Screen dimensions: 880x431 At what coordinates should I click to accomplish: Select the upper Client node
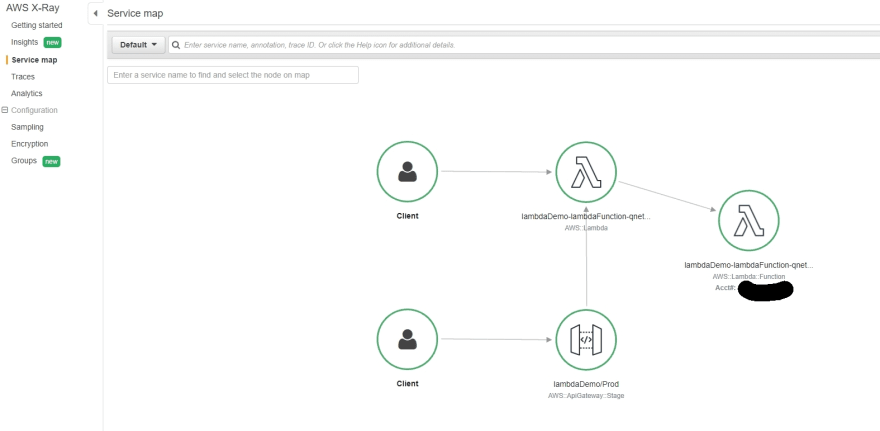(407, 172)
